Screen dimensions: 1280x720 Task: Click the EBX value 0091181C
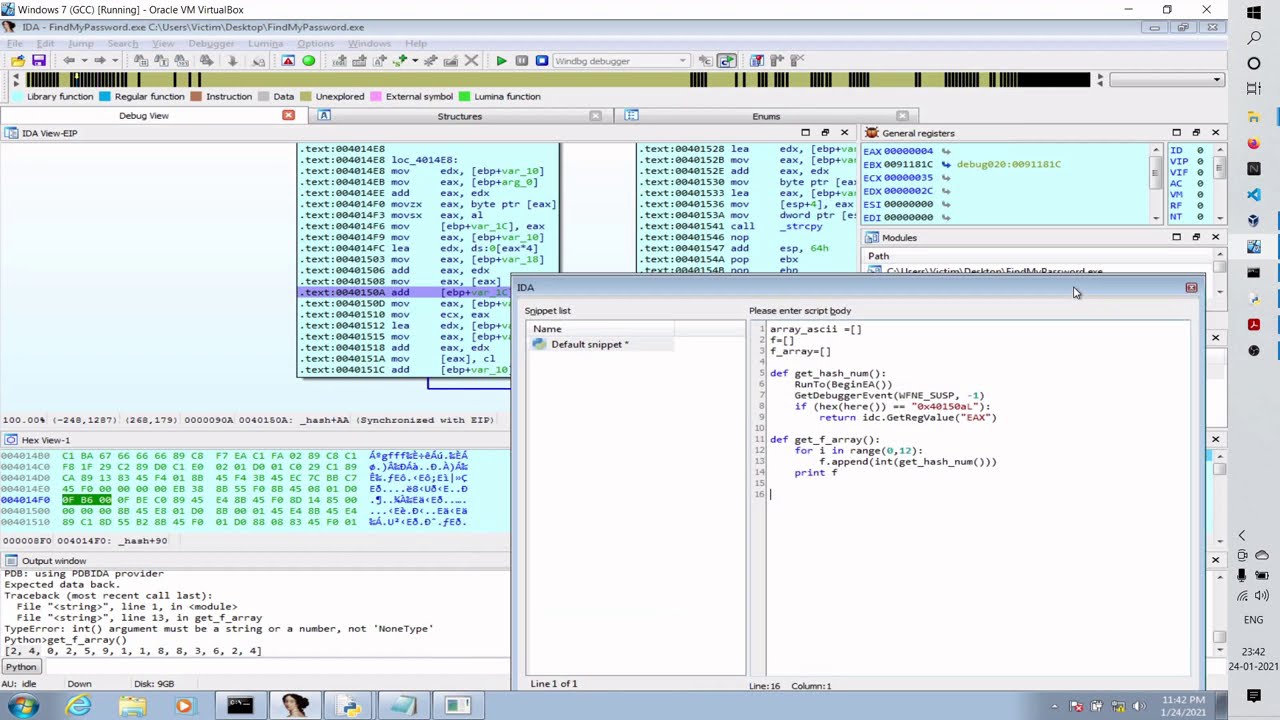pos(908,164)
